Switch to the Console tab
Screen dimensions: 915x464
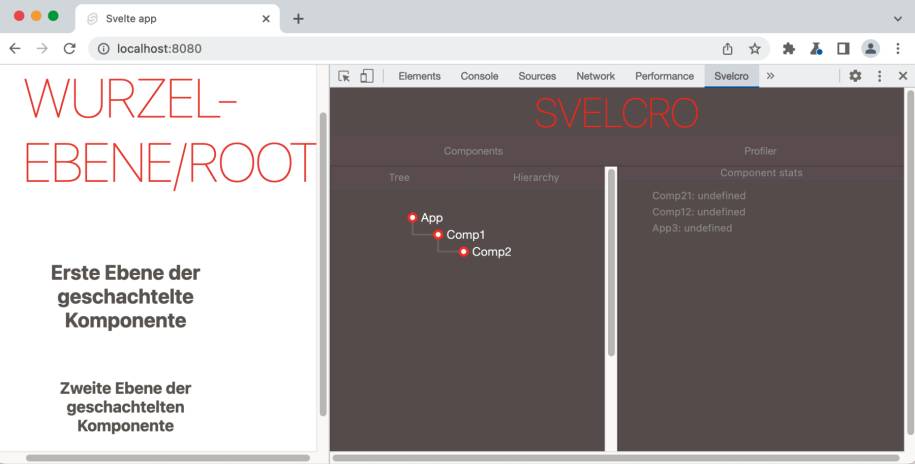coord(479,76)
